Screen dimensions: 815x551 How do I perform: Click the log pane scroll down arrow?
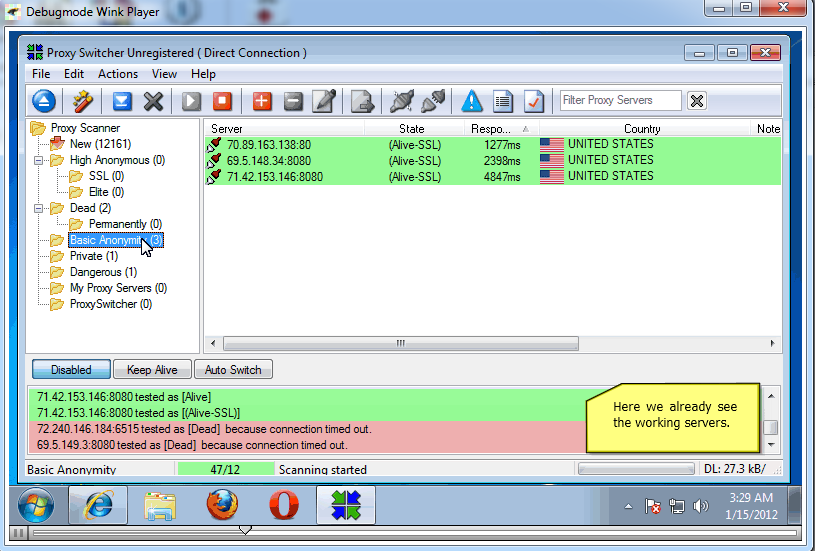[771, 445]
